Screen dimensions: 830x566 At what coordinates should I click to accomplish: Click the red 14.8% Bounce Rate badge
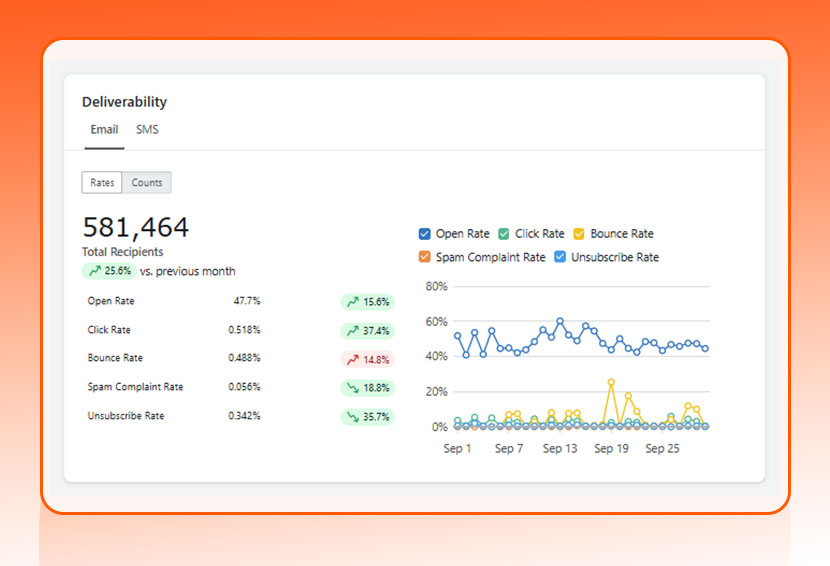tap(367, 359)
